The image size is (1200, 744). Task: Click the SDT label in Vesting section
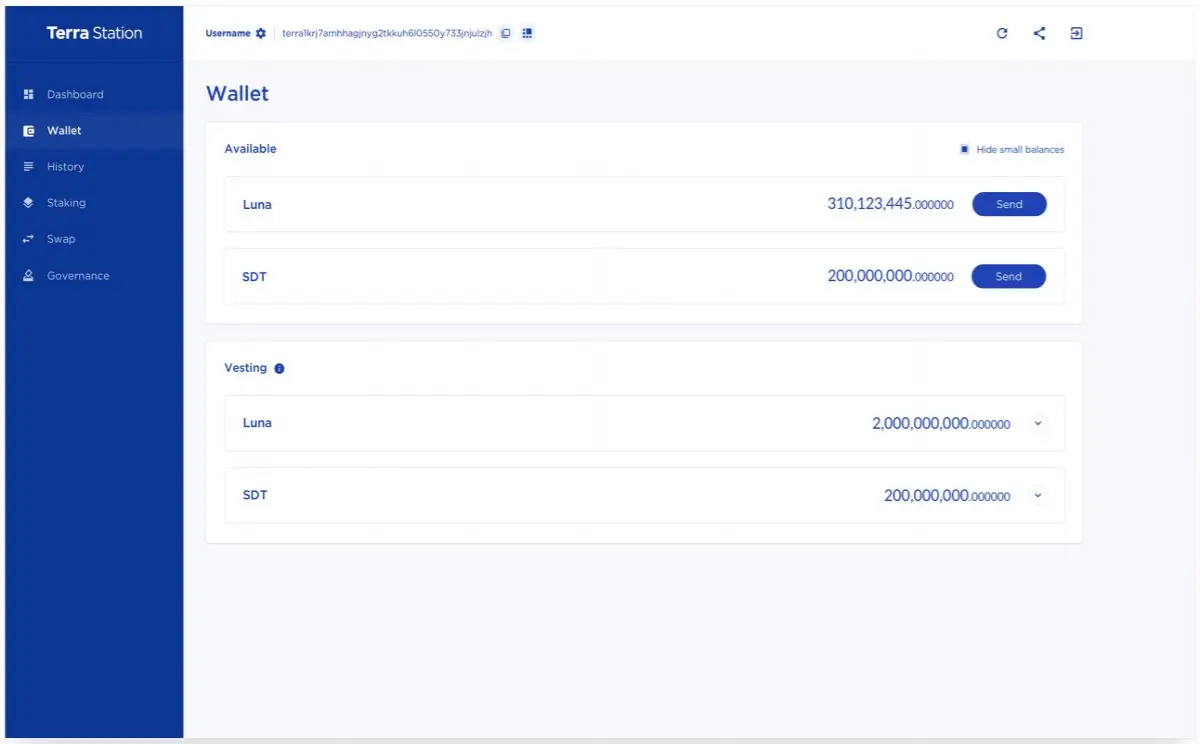(x=255, y=495)
